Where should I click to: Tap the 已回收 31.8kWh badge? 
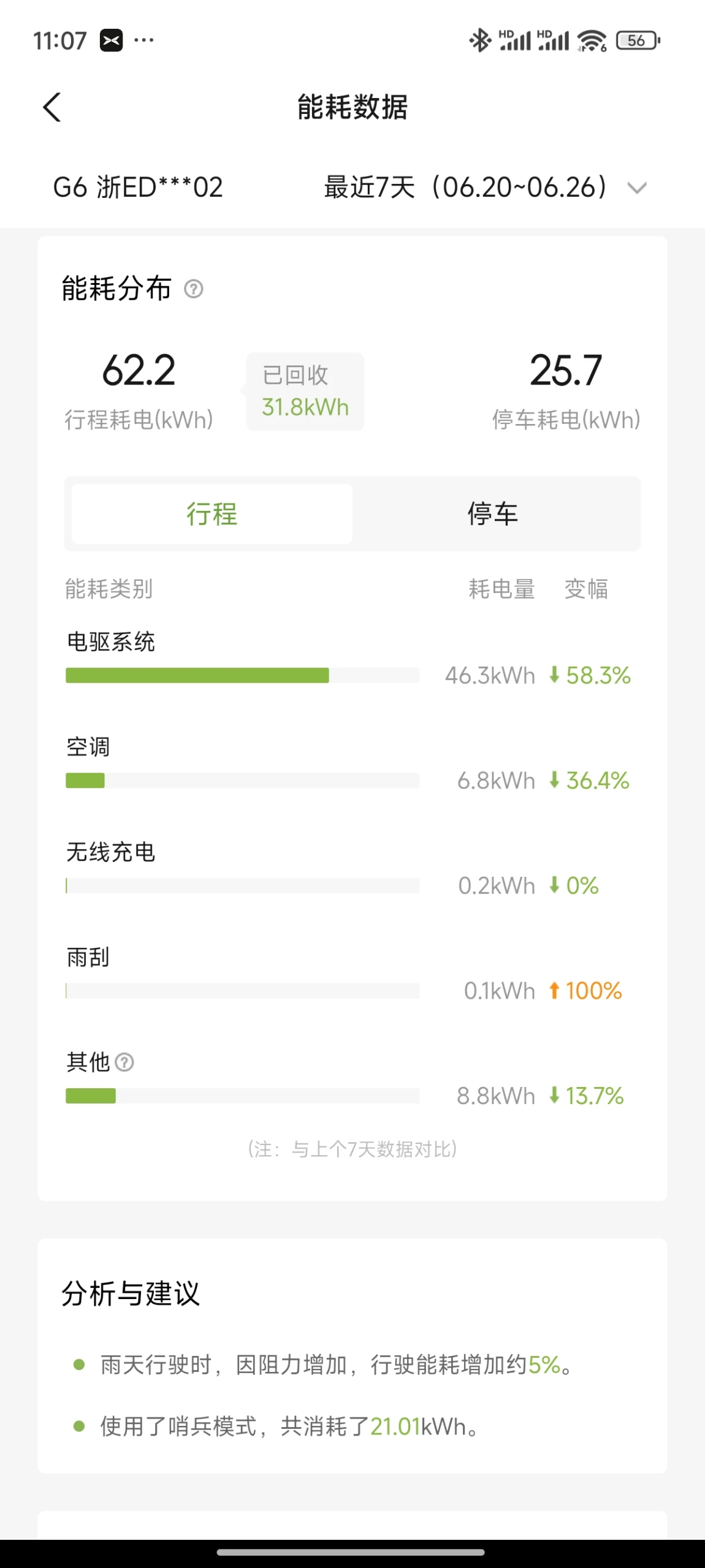tap(305, 392)
